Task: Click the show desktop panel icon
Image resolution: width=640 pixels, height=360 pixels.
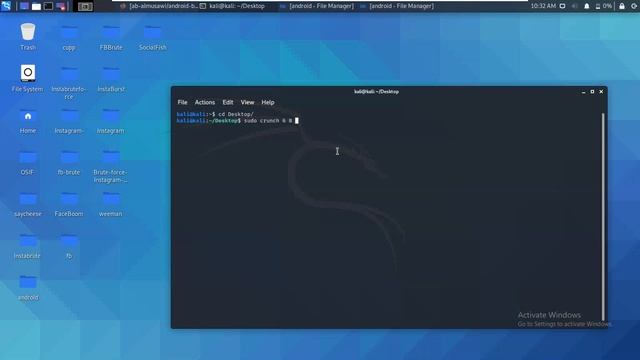Action: pos(24,6)
